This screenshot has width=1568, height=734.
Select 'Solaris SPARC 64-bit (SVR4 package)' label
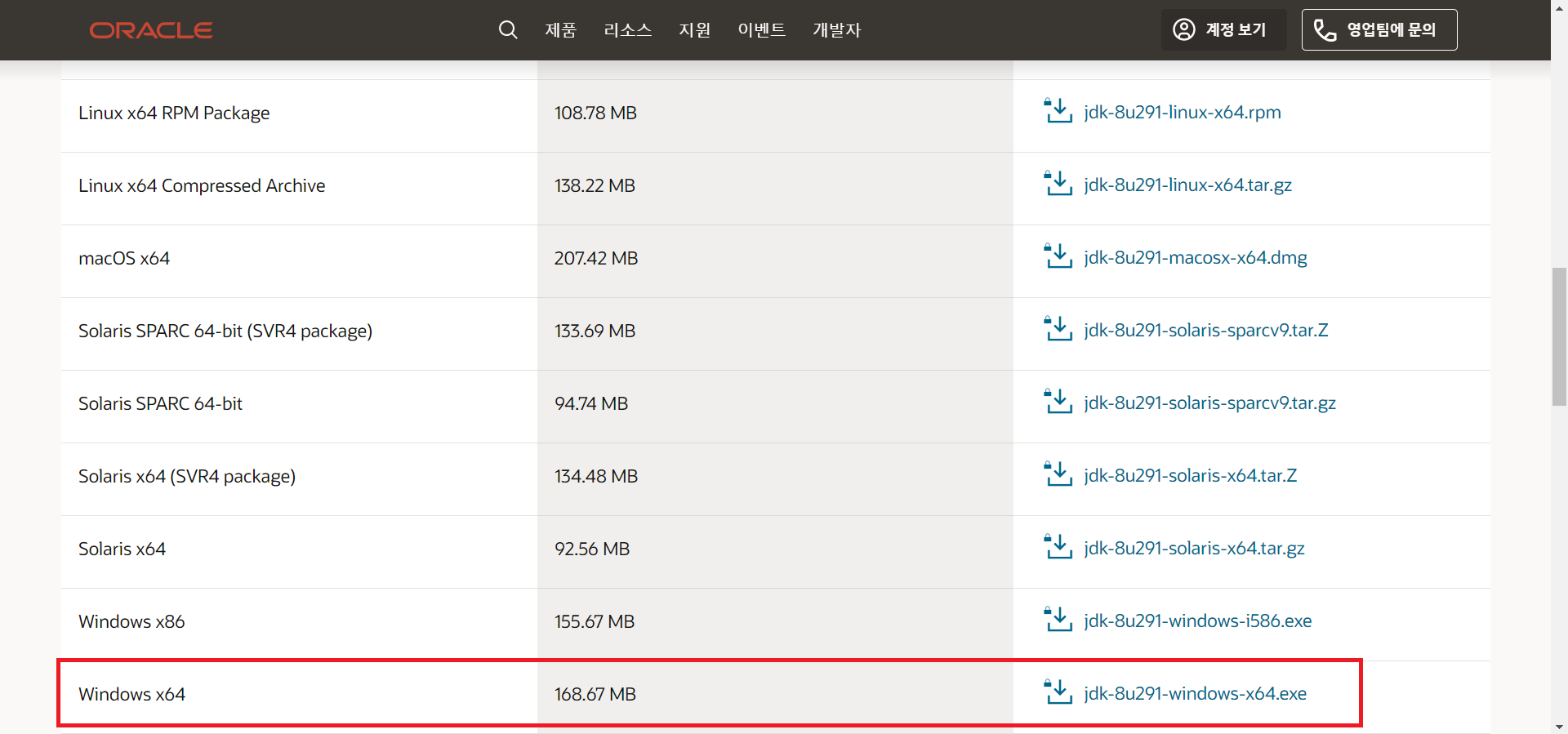click(225, 331)
